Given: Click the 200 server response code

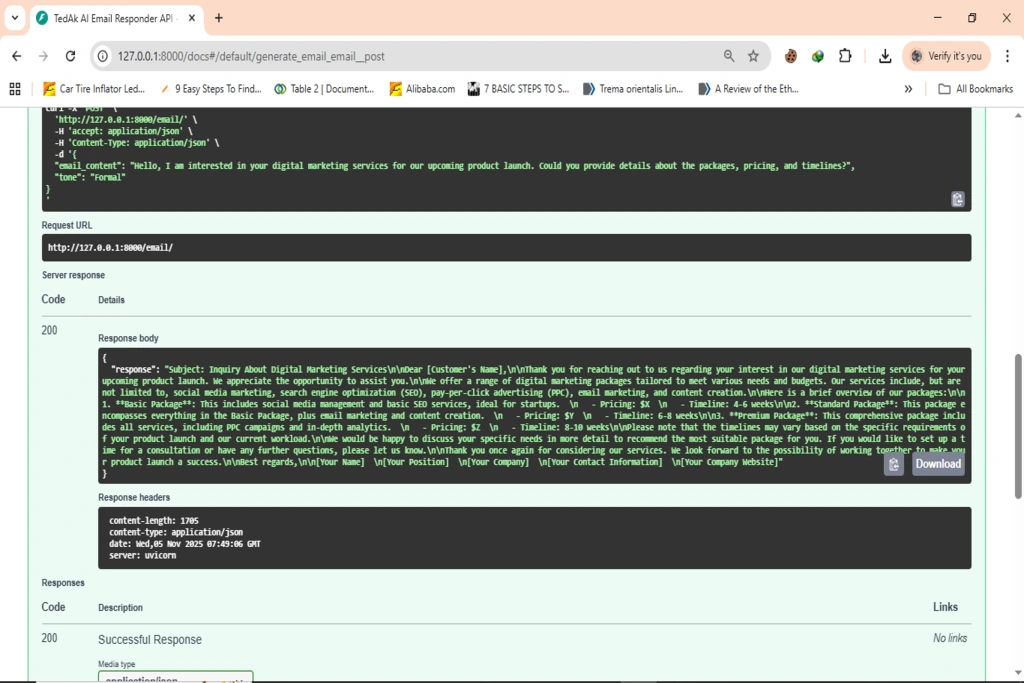Looking at the screenshot, I should [x=50, y=330].
